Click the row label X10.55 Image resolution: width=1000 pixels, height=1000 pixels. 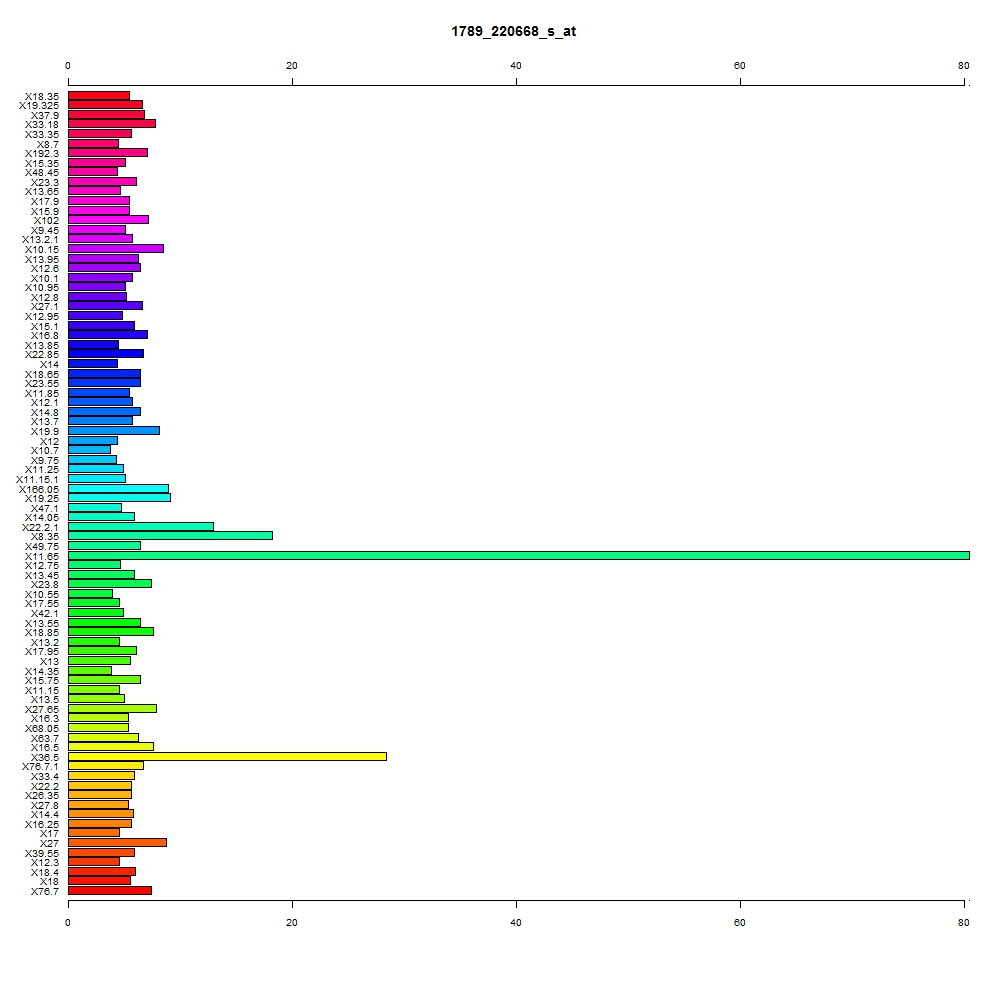coord(42,594)
